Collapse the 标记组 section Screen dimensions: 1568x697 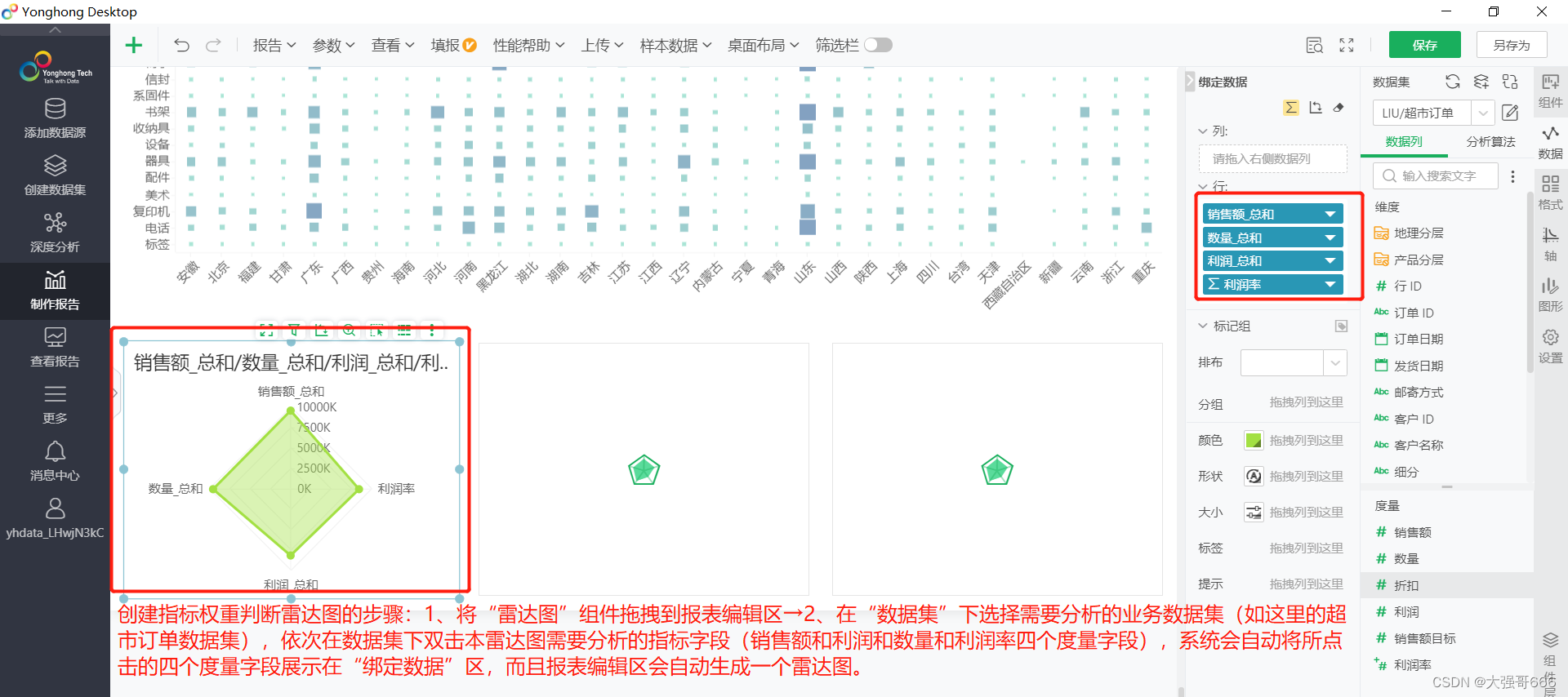pos(1202,326)
